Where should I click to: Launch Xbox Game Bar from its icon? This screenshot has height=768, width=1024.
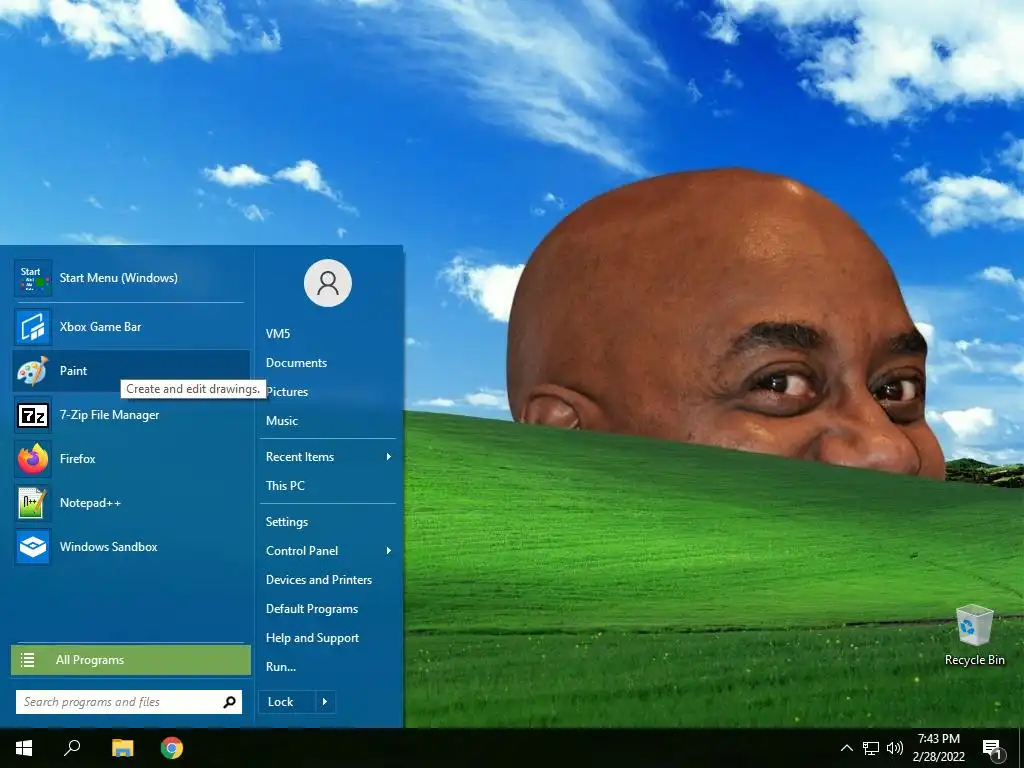[x=33, y=327]
